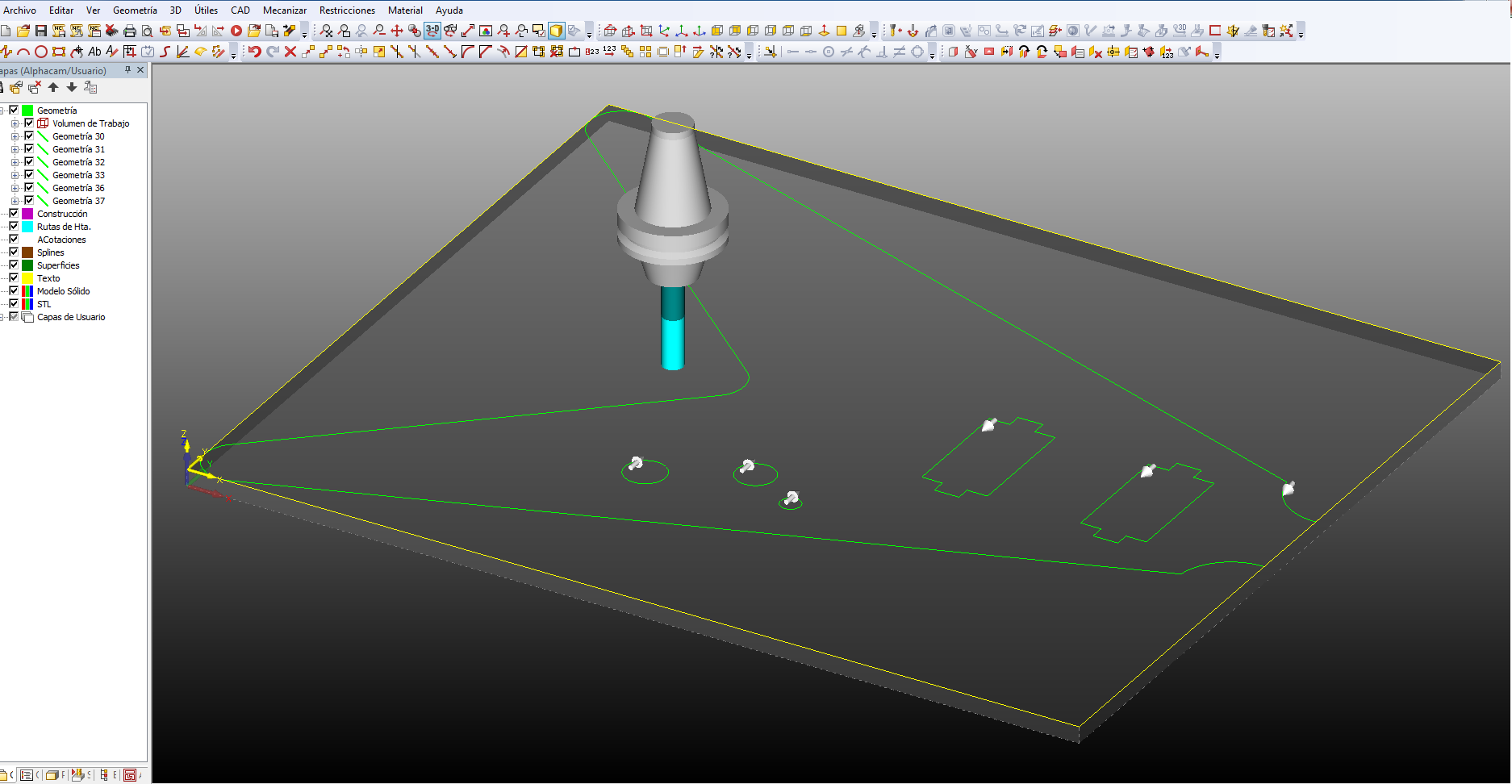Open the machining toolbar overflow dropdown at right end
1512x784 pixels.
pos(1301,32)
